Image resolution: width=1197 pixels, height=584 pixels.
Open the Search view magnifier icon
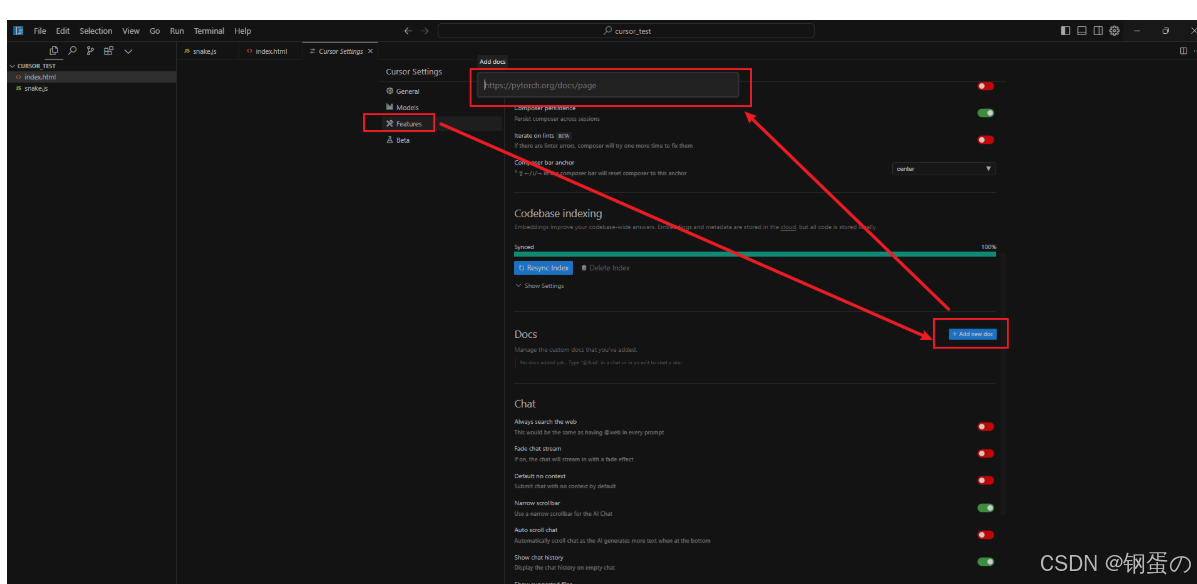pyautogui.click(x=73, y=51)
